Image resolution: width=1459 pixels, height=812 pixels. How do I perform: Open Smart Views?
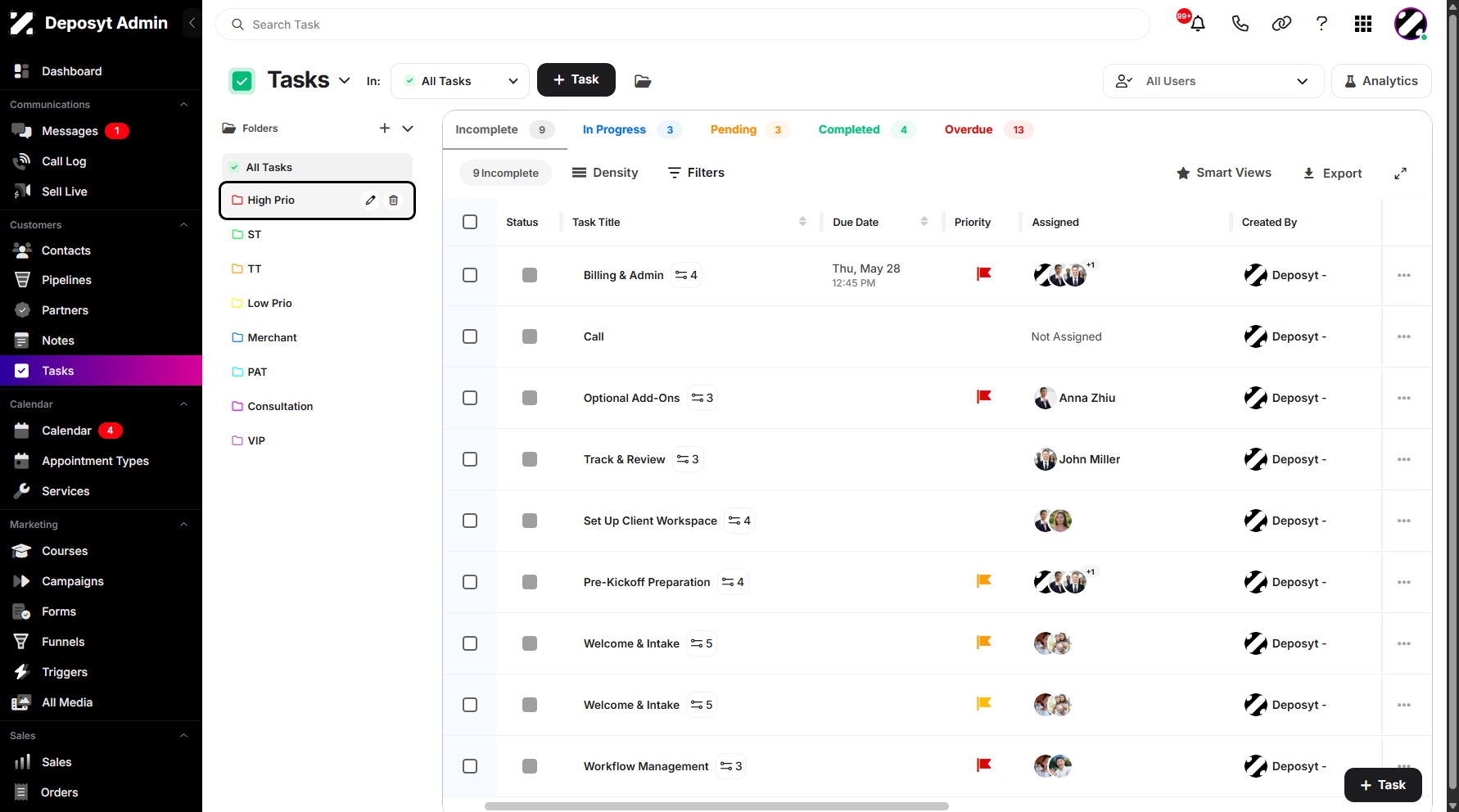coord(1224,173)
